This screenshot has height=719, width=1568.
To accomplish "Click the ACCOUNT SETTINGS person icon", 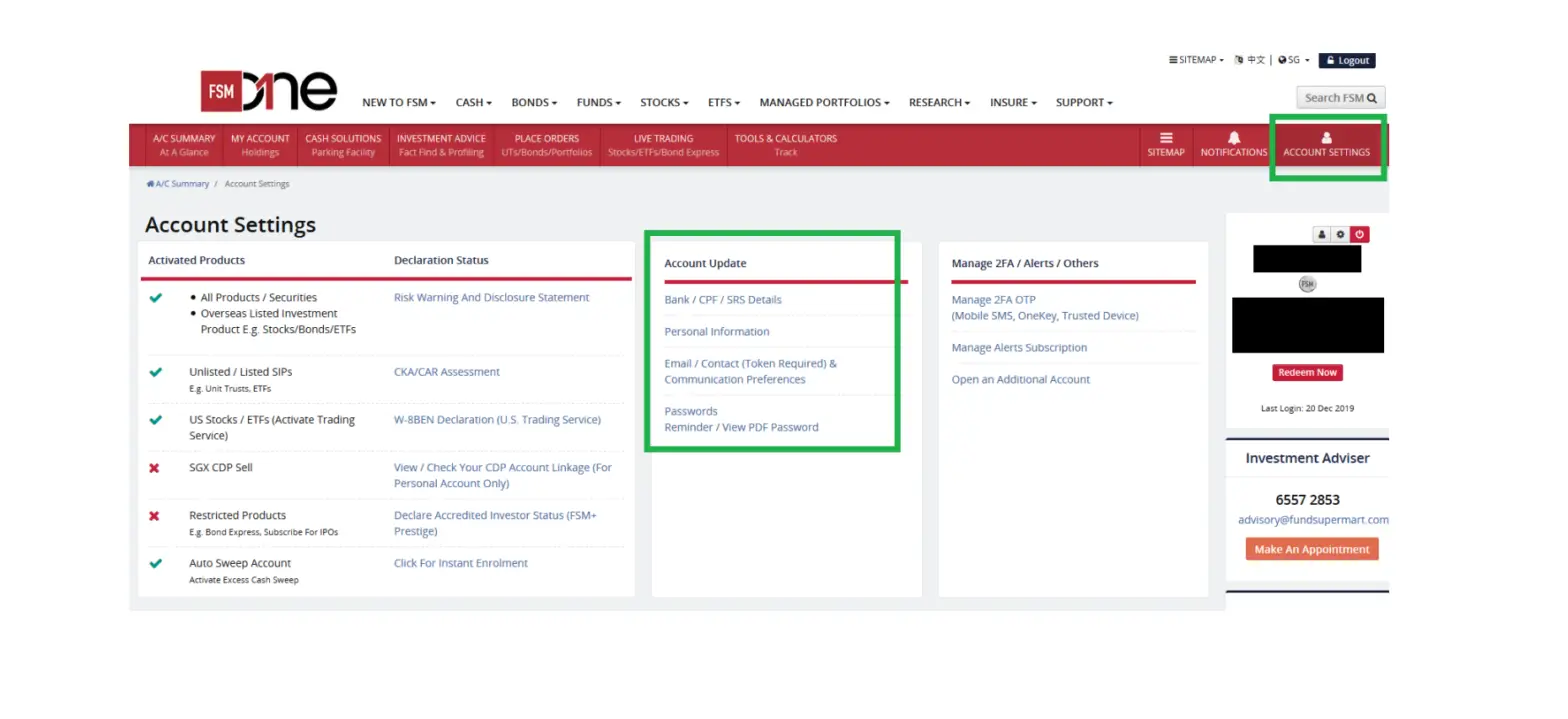I will 1327,137.
